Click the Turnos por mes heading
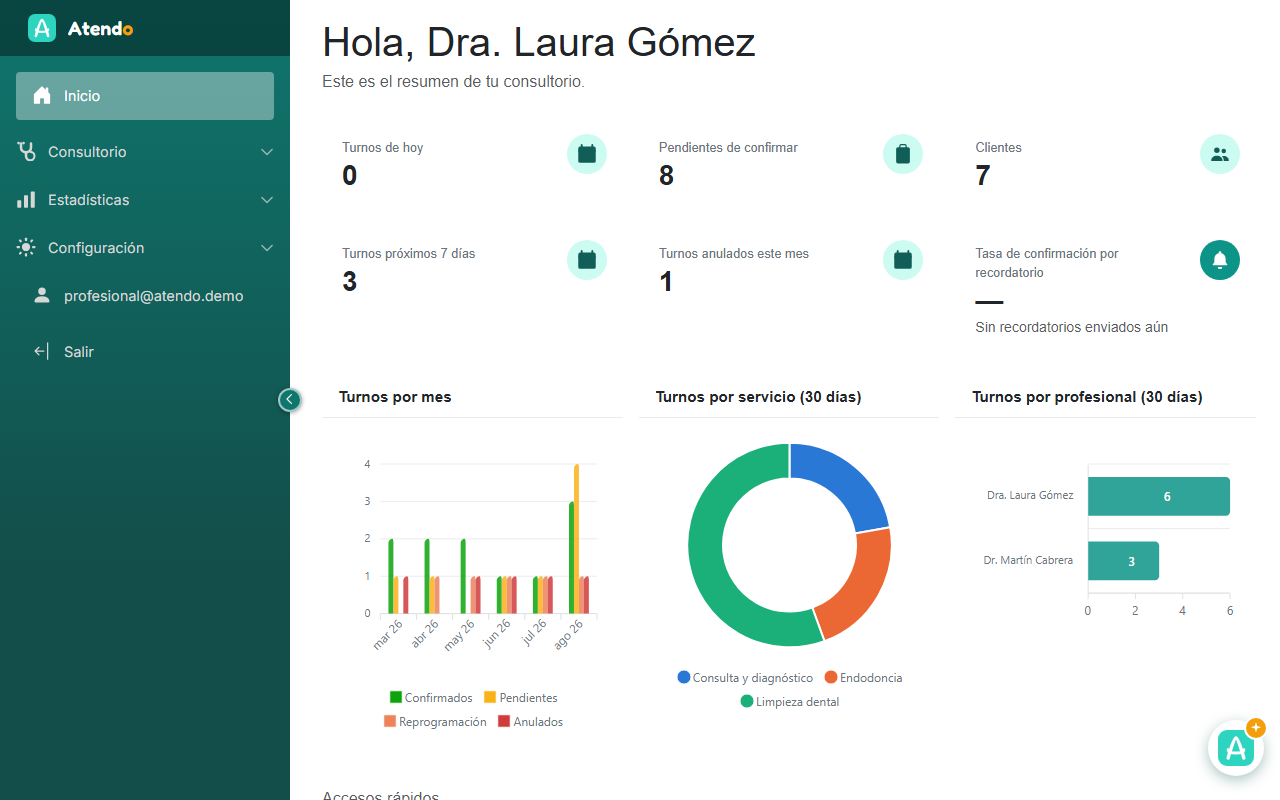 pos(395,397)
